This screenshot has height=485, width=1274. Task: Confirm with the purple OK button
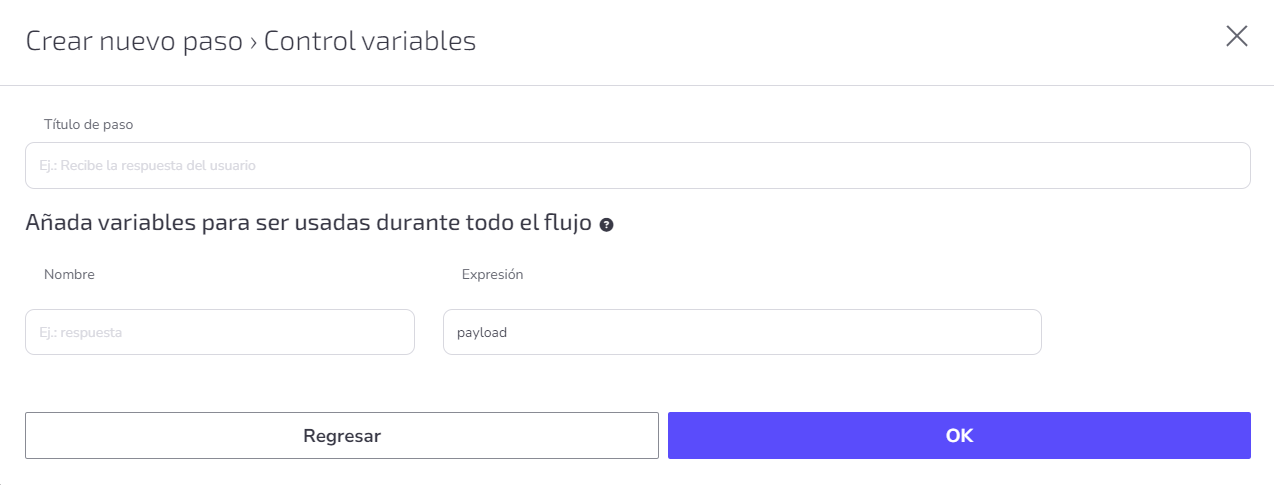959,436
